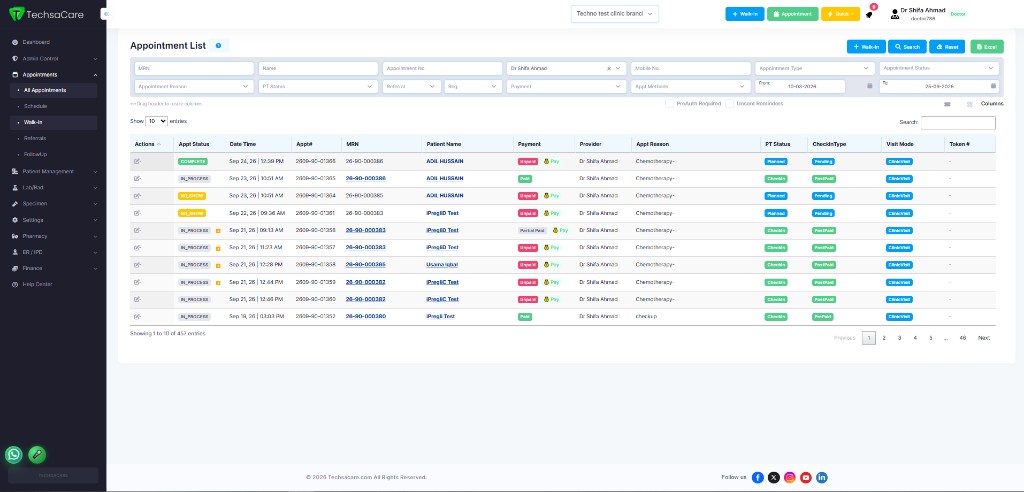Open MRN link 26-90-000380
The image size is (1024, 492).
point(365,316)
